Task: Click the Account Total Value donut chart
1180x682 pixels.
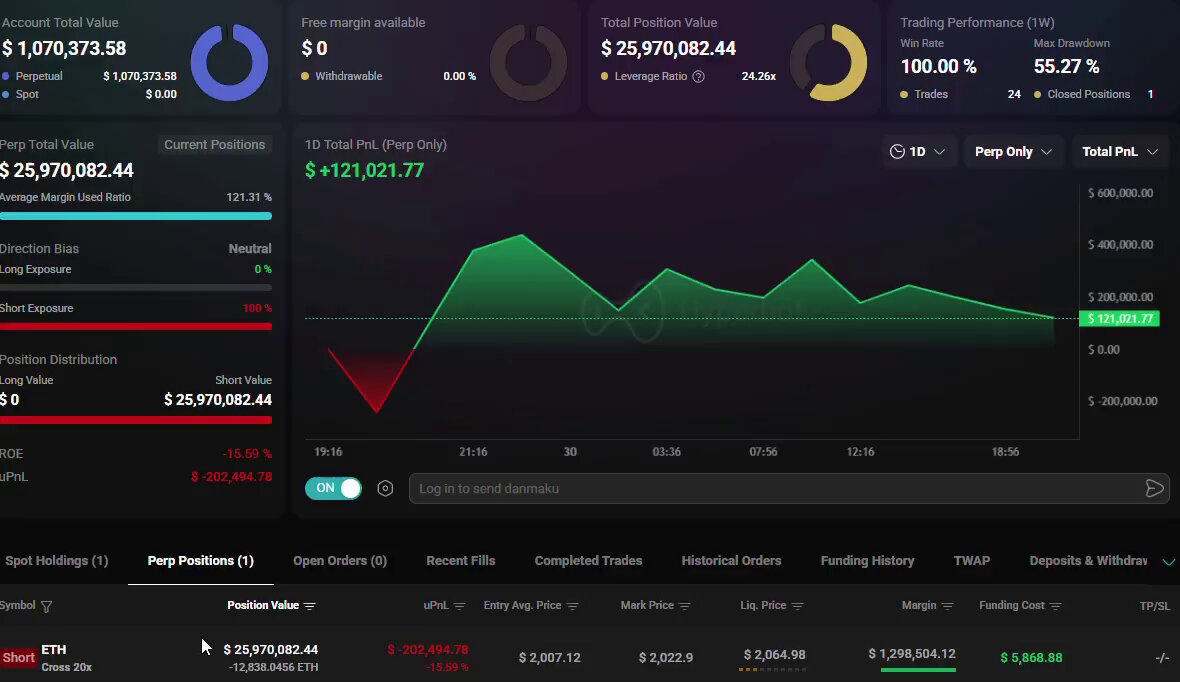Action: point(230,62)
